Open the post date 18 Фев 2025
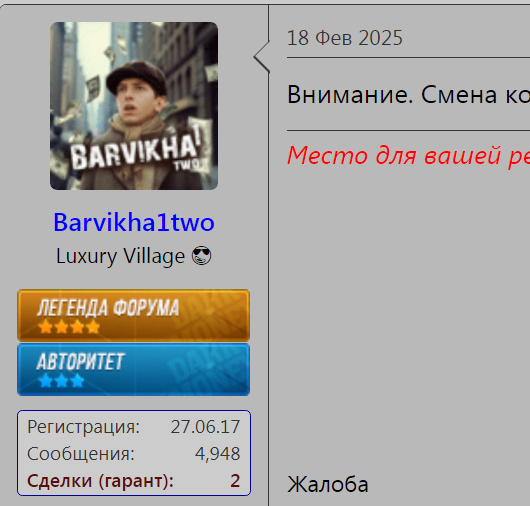Viewport: 530px width, 506px height. coord(345,38)
